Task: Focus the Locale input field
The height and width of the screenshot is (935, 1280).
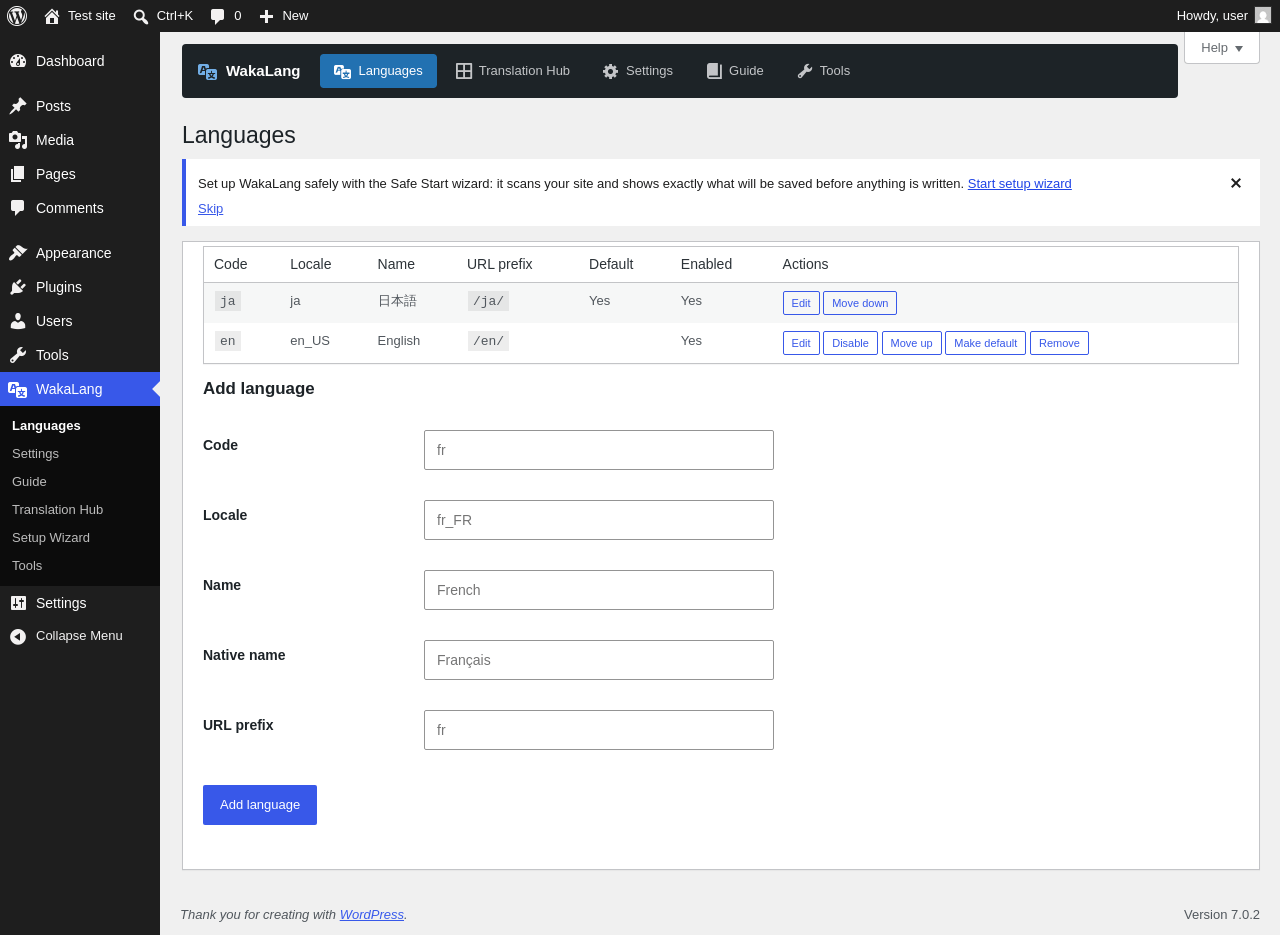Action: (x=599, y=520)
